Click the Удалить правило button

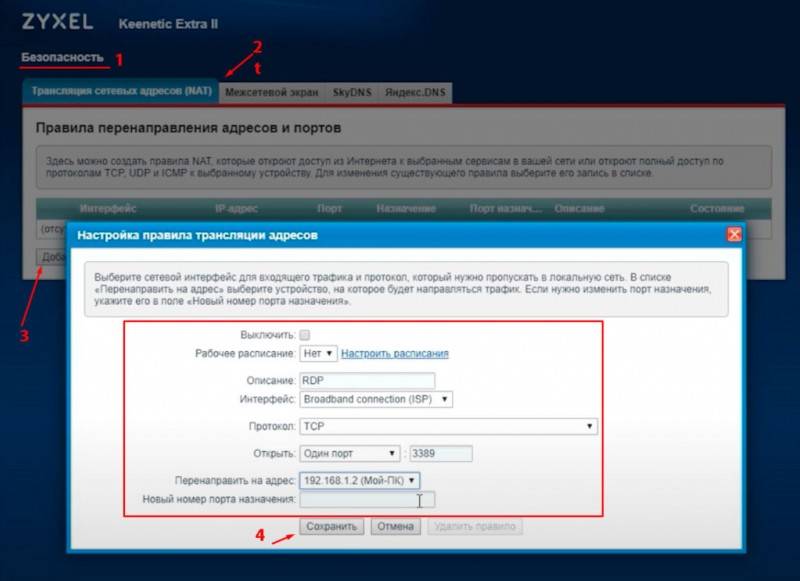[475, 526]
